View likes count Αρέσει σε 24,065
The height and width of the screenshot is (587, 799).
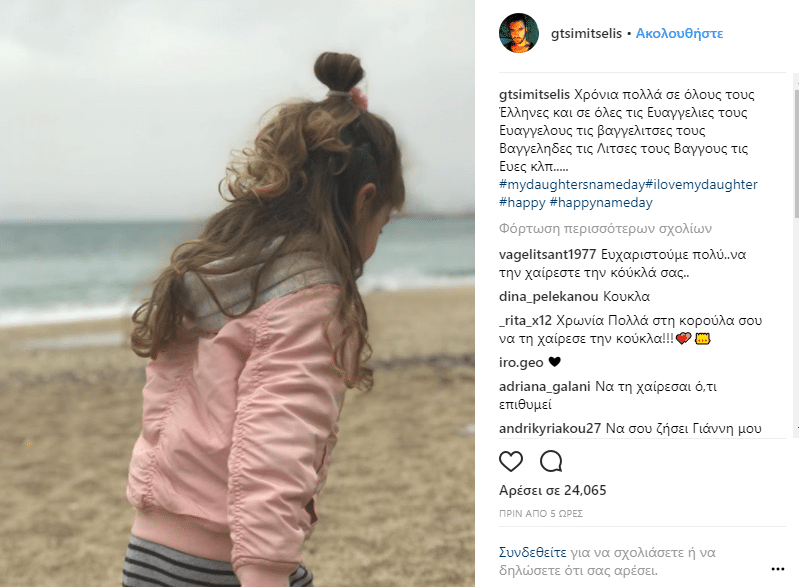pos(552,491)
